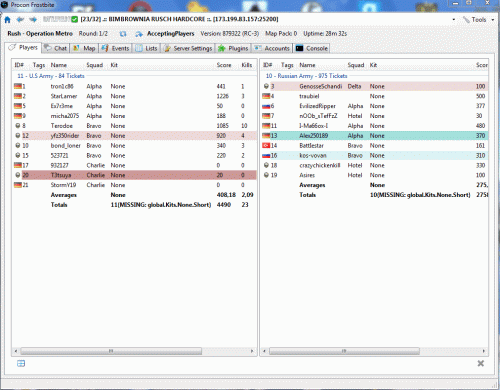Open the server connection dropdown arrow
Image resolution: width=500 pixels, height=390 pixels.
point(454,20)
